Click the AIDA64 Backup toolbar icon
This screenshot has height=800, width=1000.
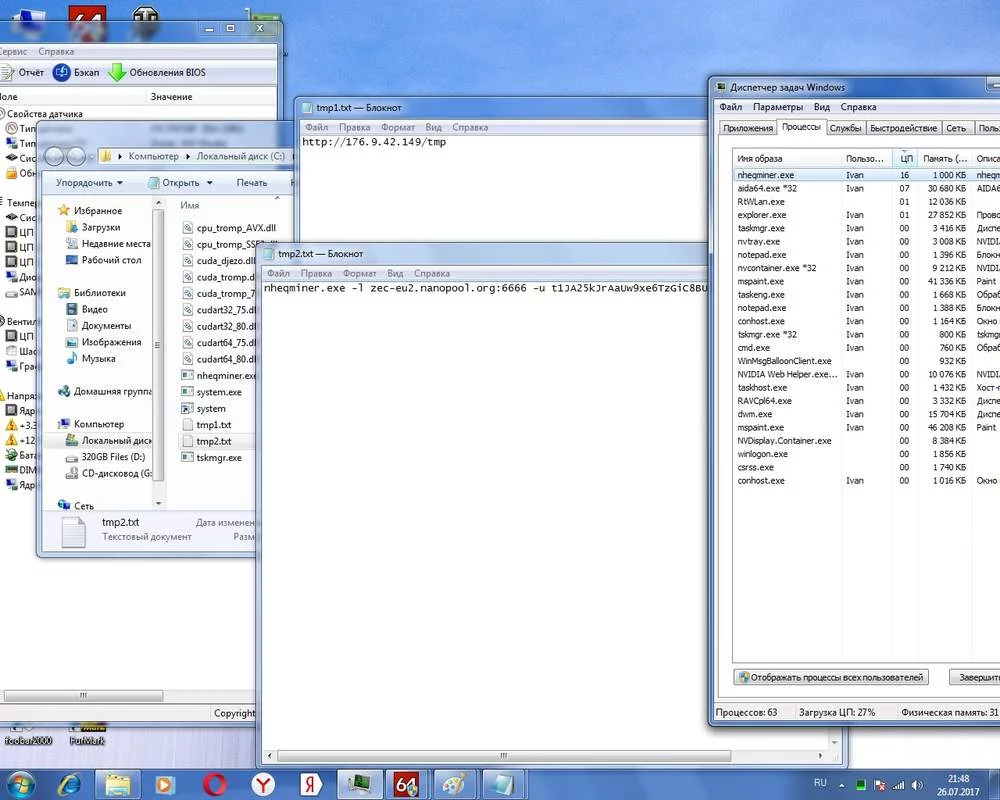tap(62, 72)
